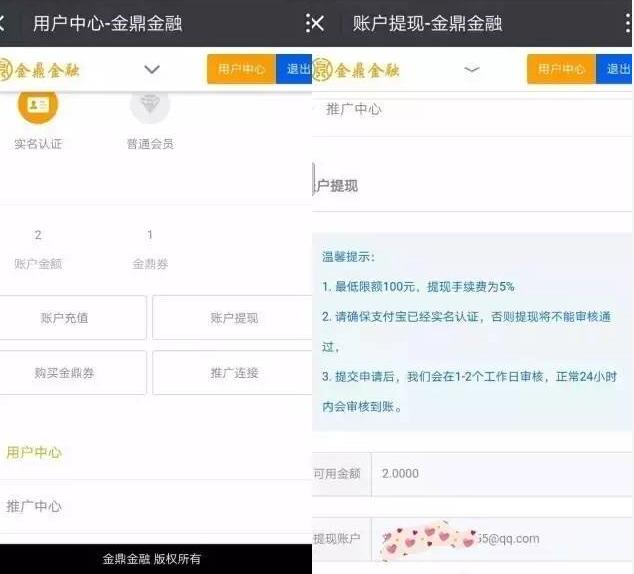The width and height of the screenshot is (634, 574).
Task: Click blue 退出 button on left screen
Action: pyautogui.click(x=294, y=69)
